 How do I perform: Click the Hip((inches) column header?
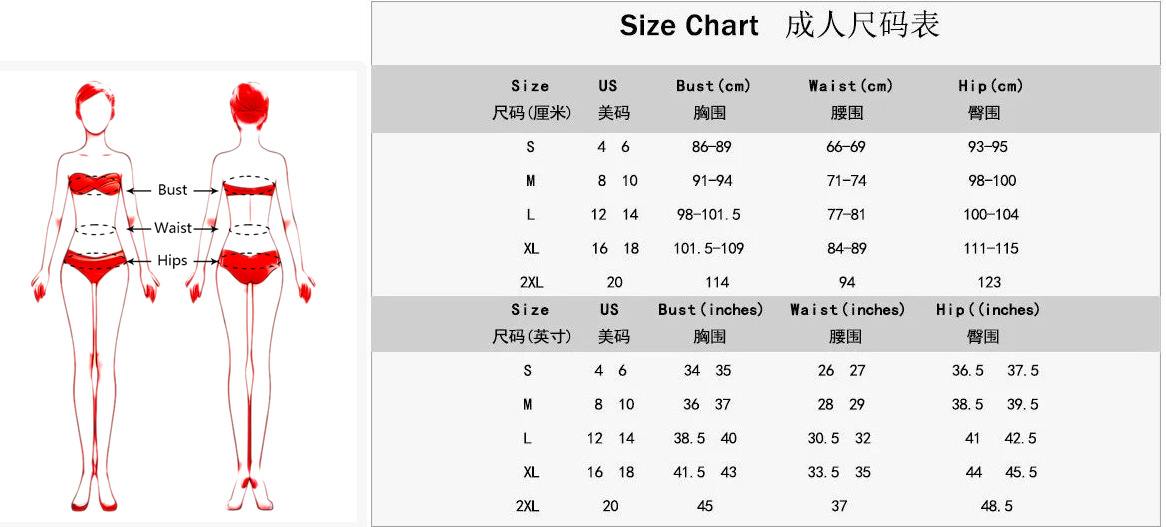988,310
